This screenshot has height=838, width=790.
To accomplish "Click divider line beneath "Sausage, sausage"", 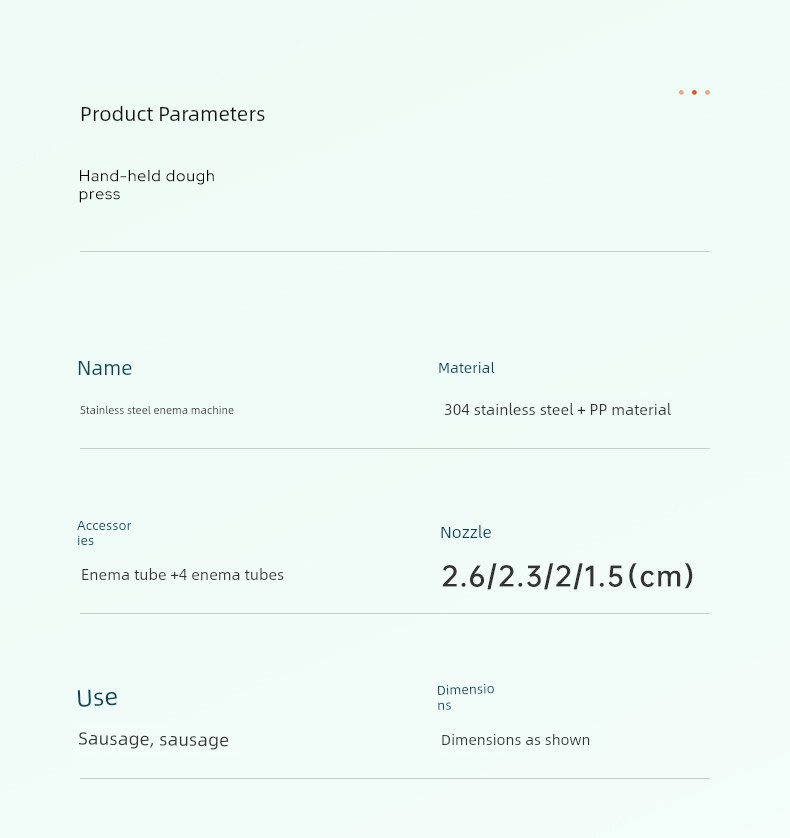I will 395,778.
